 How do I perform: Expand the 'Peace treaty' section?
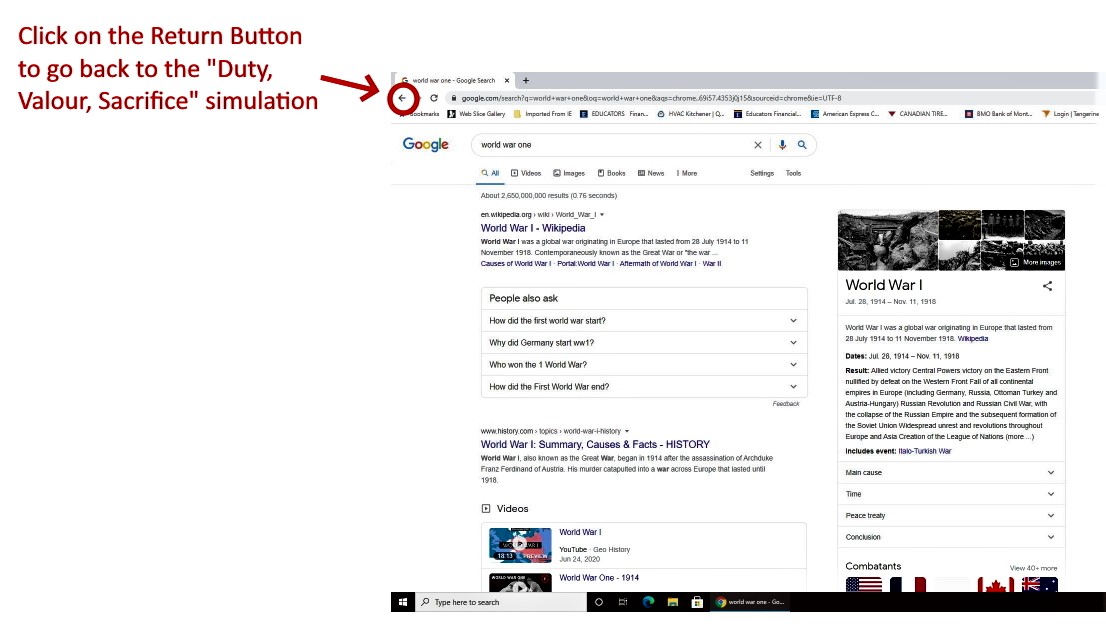(x=951, y=516)
